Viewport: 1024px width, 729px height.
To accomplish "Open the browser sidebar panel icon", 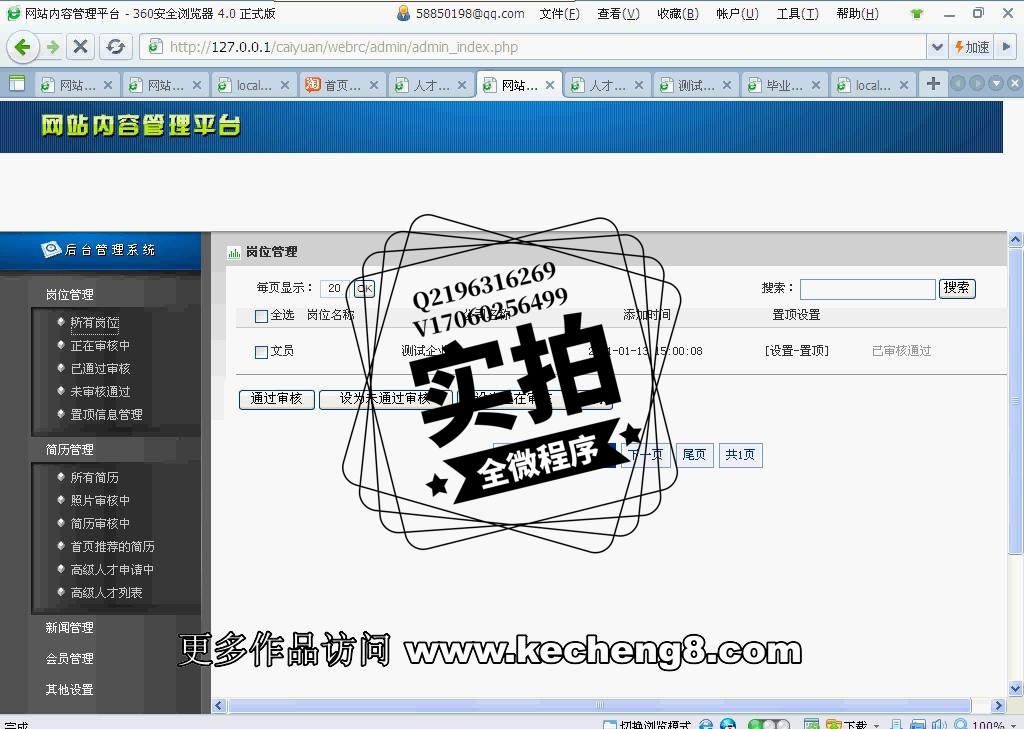I will (x=17, y=84).
